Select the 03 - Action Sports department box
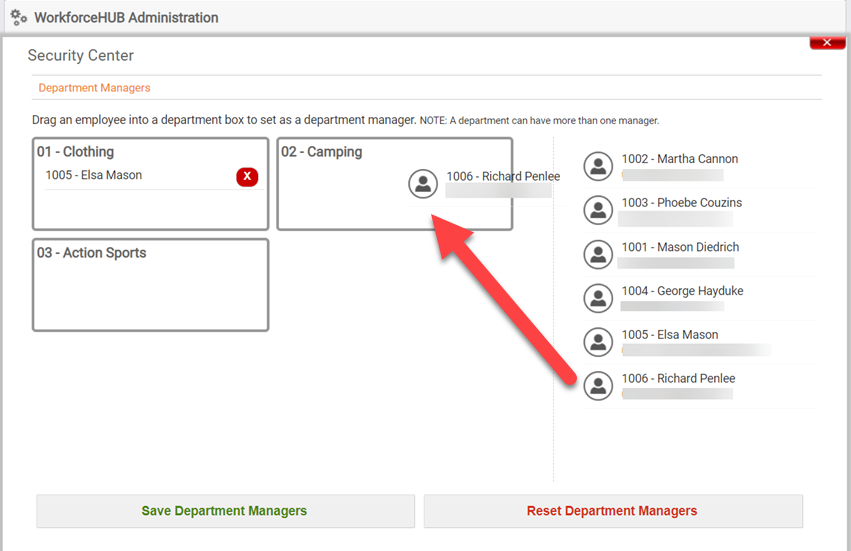The image size is (851, 551). click(150, 285)
